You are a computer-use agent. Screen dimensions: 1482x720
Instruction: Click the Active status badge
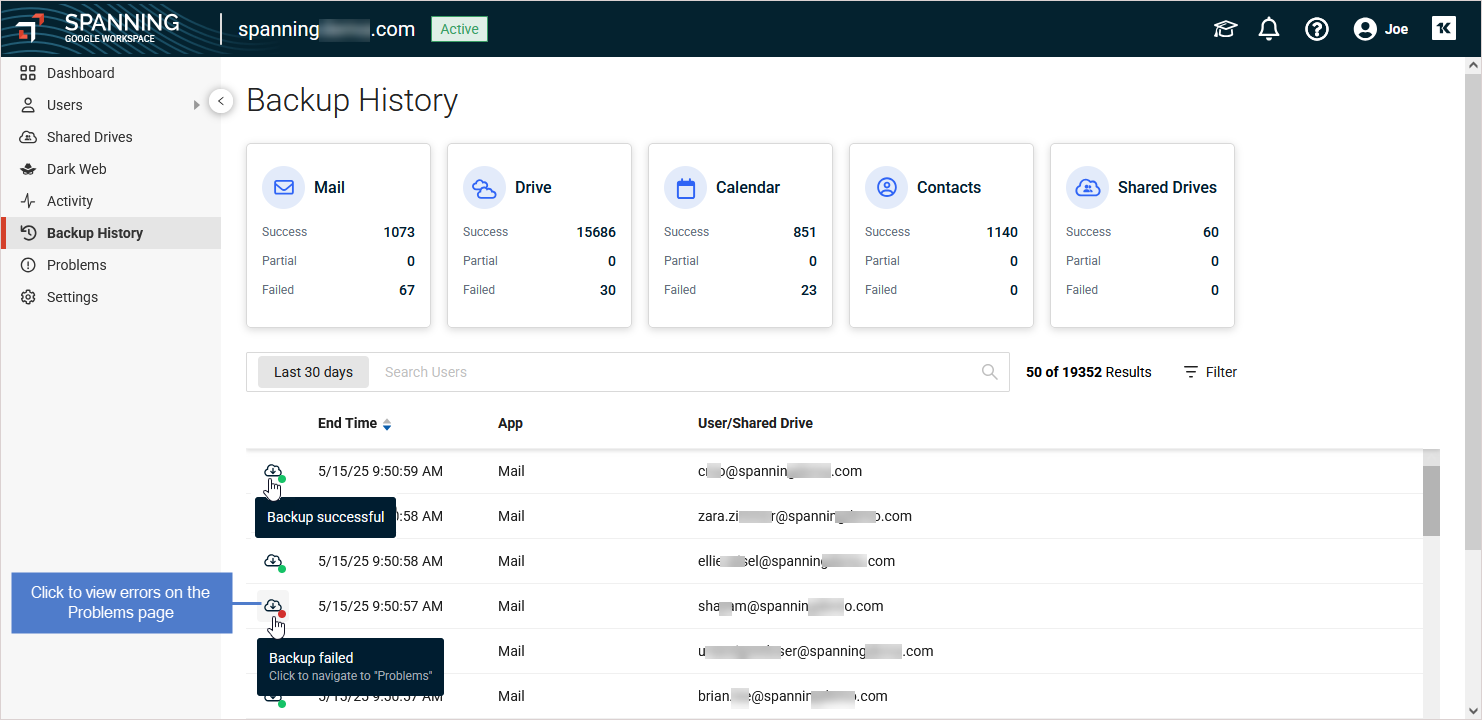coord(459,29)
